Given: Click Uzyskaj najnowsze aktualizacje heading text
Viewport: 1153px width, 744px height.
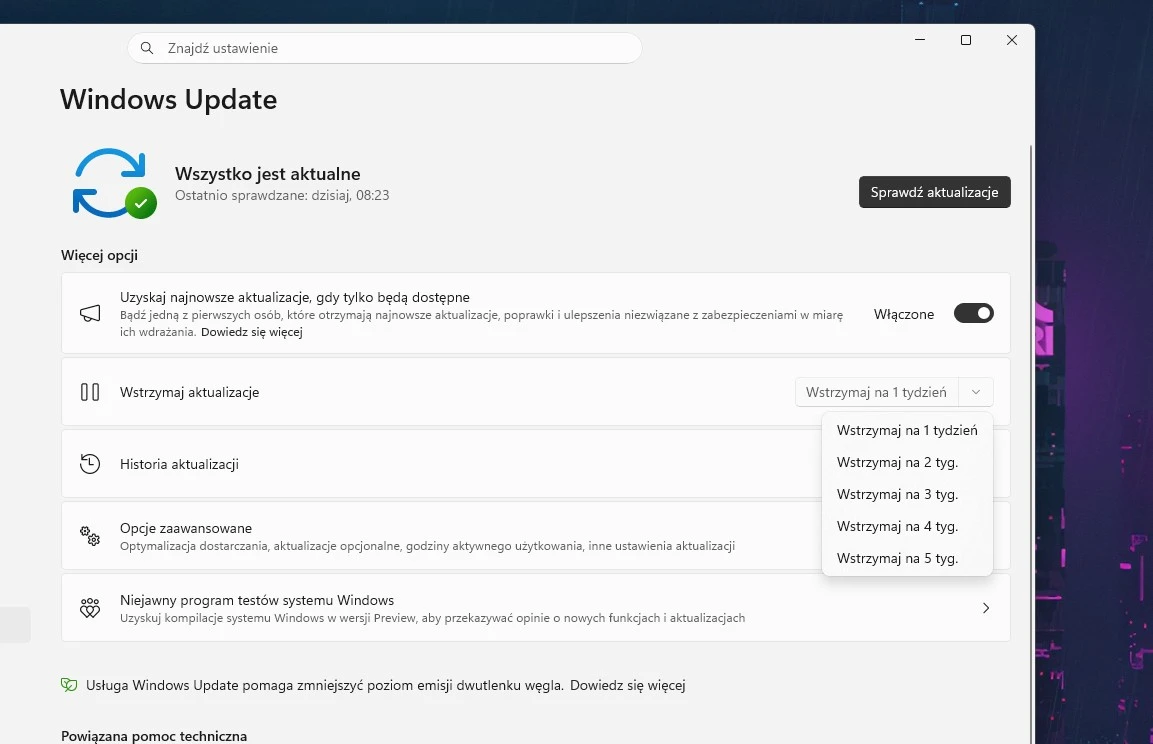Looking at the screenshot, I should (x=295, y=297).
